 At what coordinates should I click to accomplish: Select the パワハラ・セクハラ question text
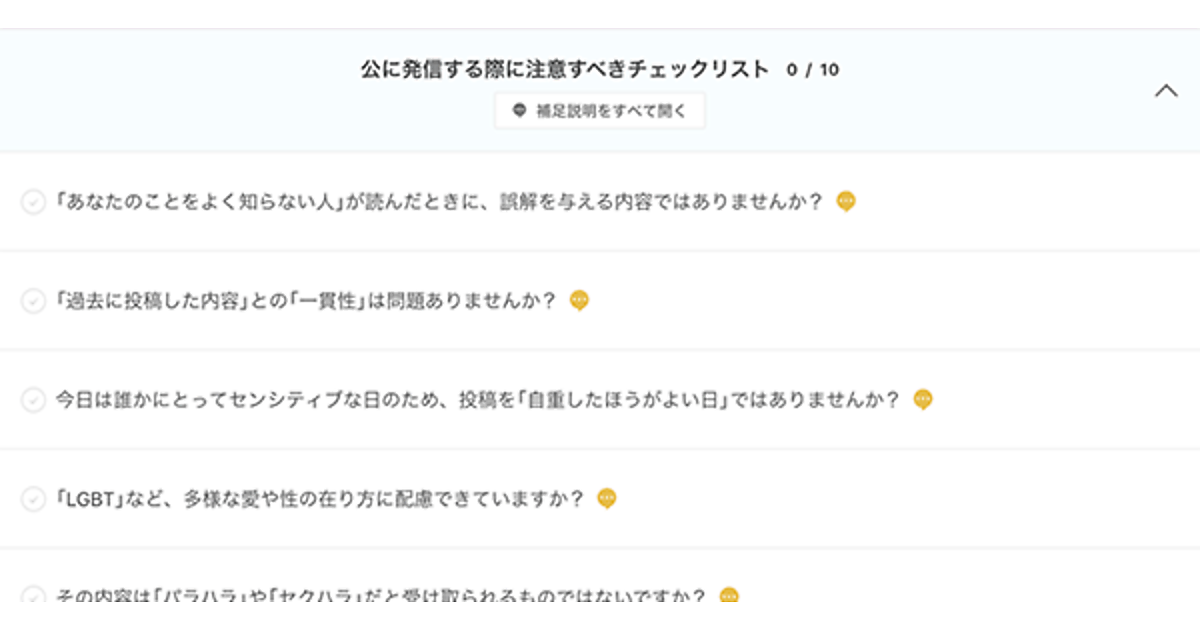tap(381, 597)
